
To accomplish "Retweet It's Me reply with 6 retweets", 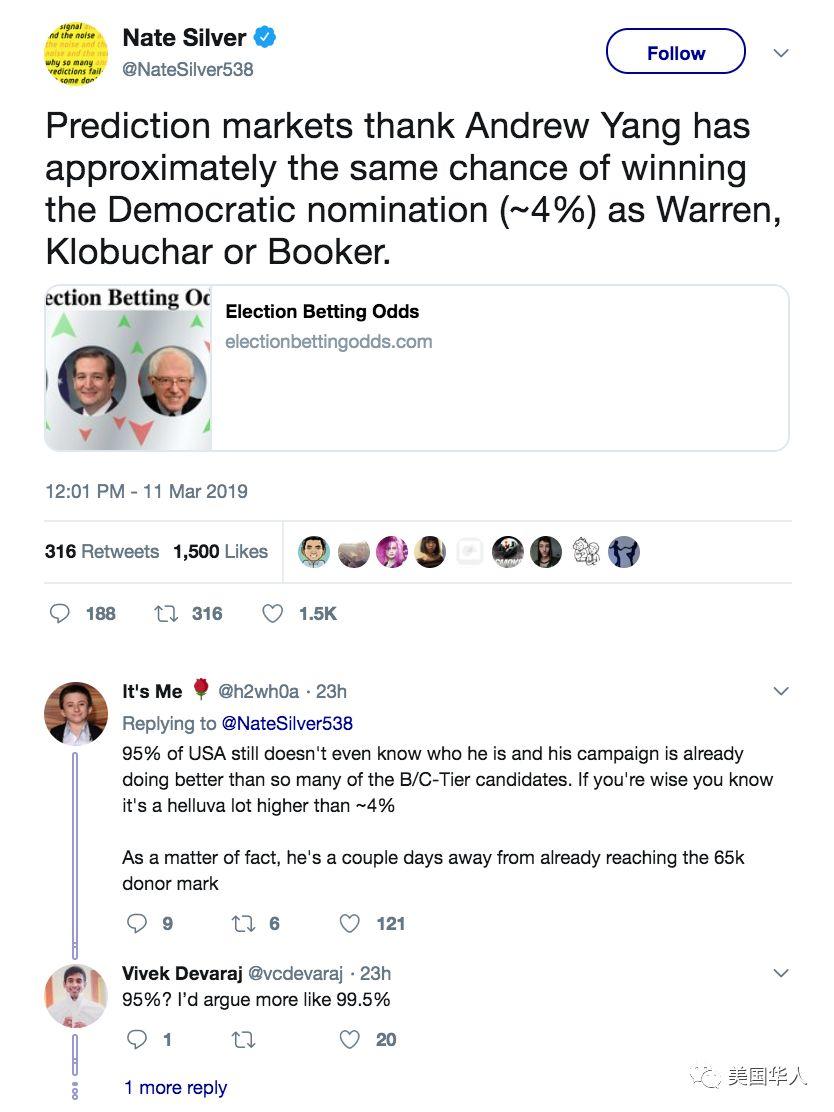I will tap(243, 924).
